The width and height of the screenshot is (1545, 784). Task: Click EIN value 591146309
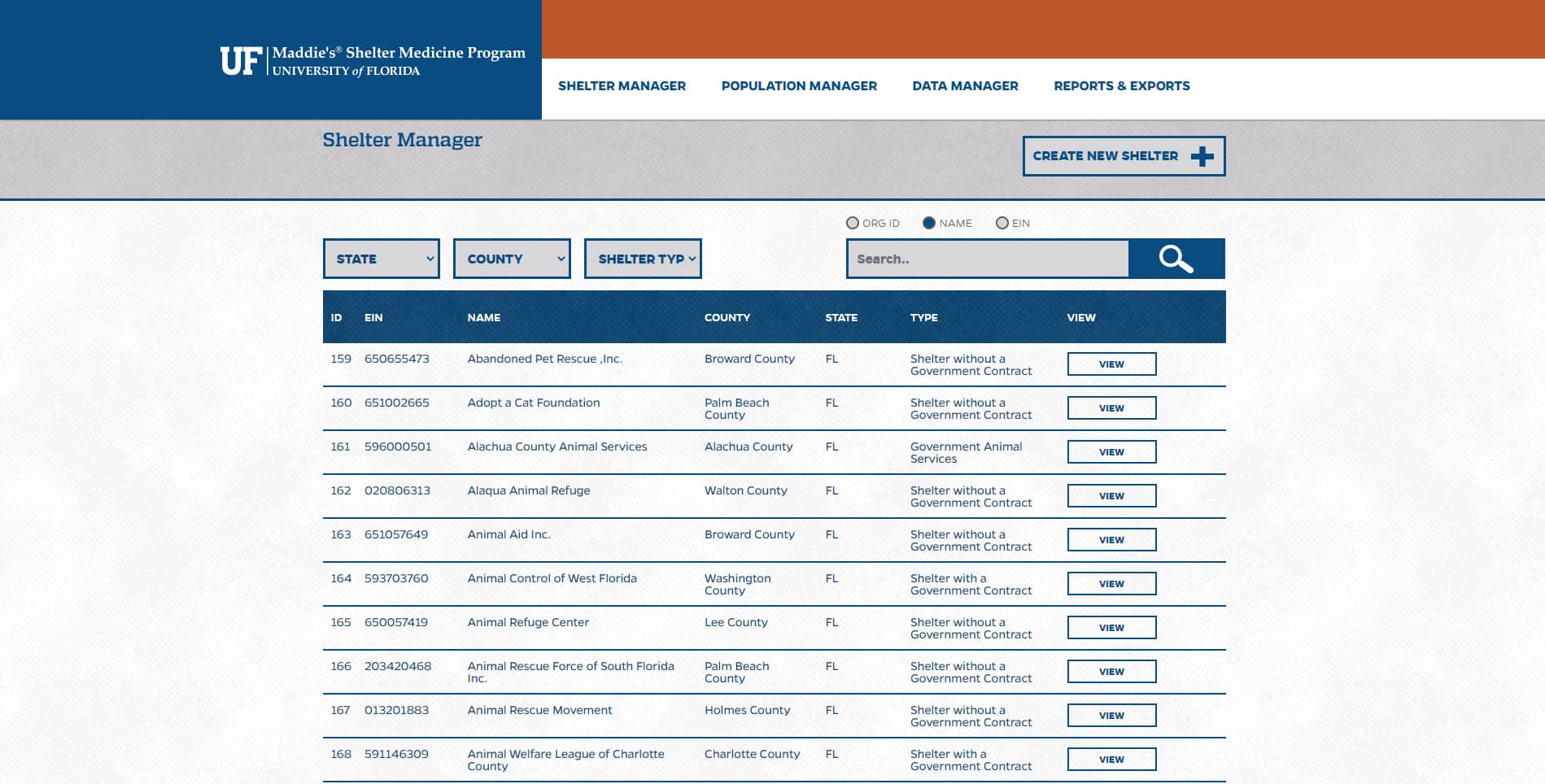[x=396, y=754]
